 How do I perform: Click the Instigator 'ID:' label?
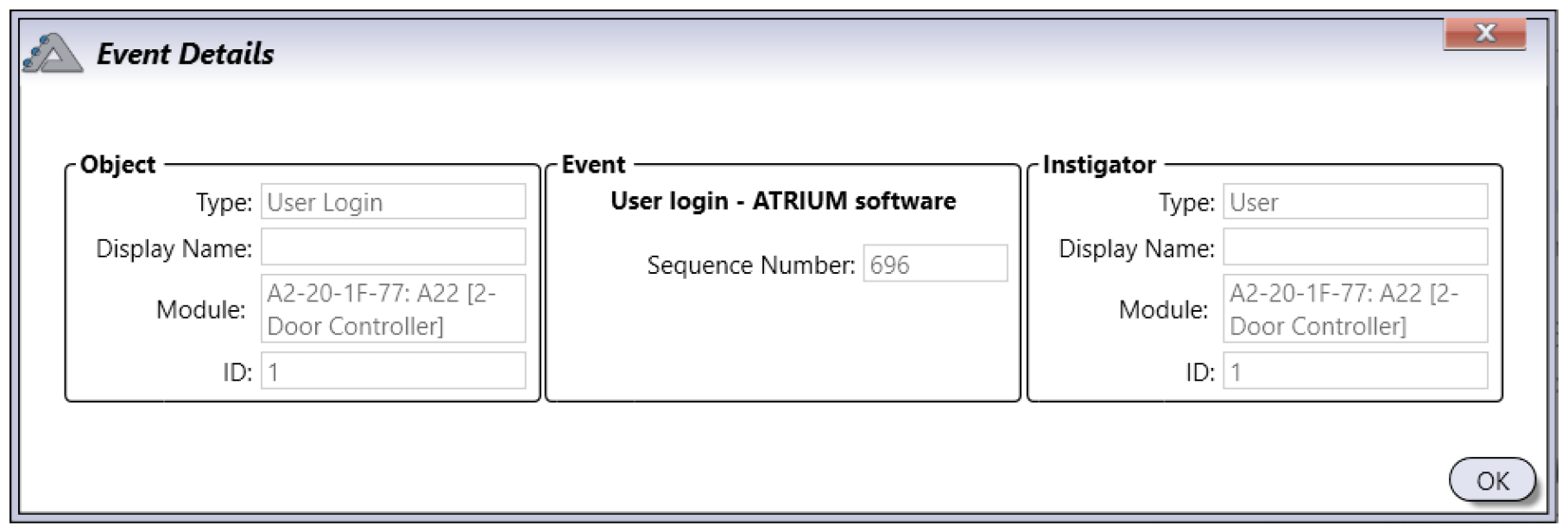pyautogui.click(x=1200, y=372)
